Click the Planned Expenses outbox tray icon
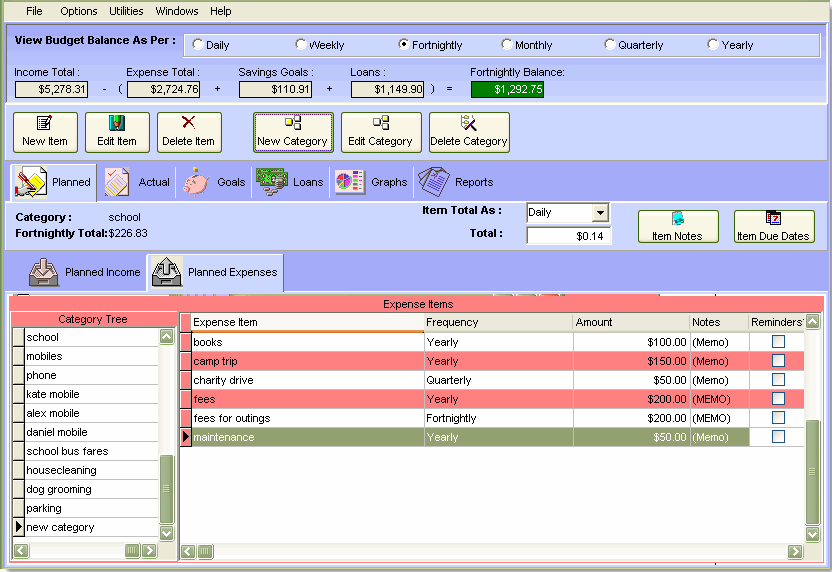The width and height of the screenshot is (832, 572). (x=167, y=272)
